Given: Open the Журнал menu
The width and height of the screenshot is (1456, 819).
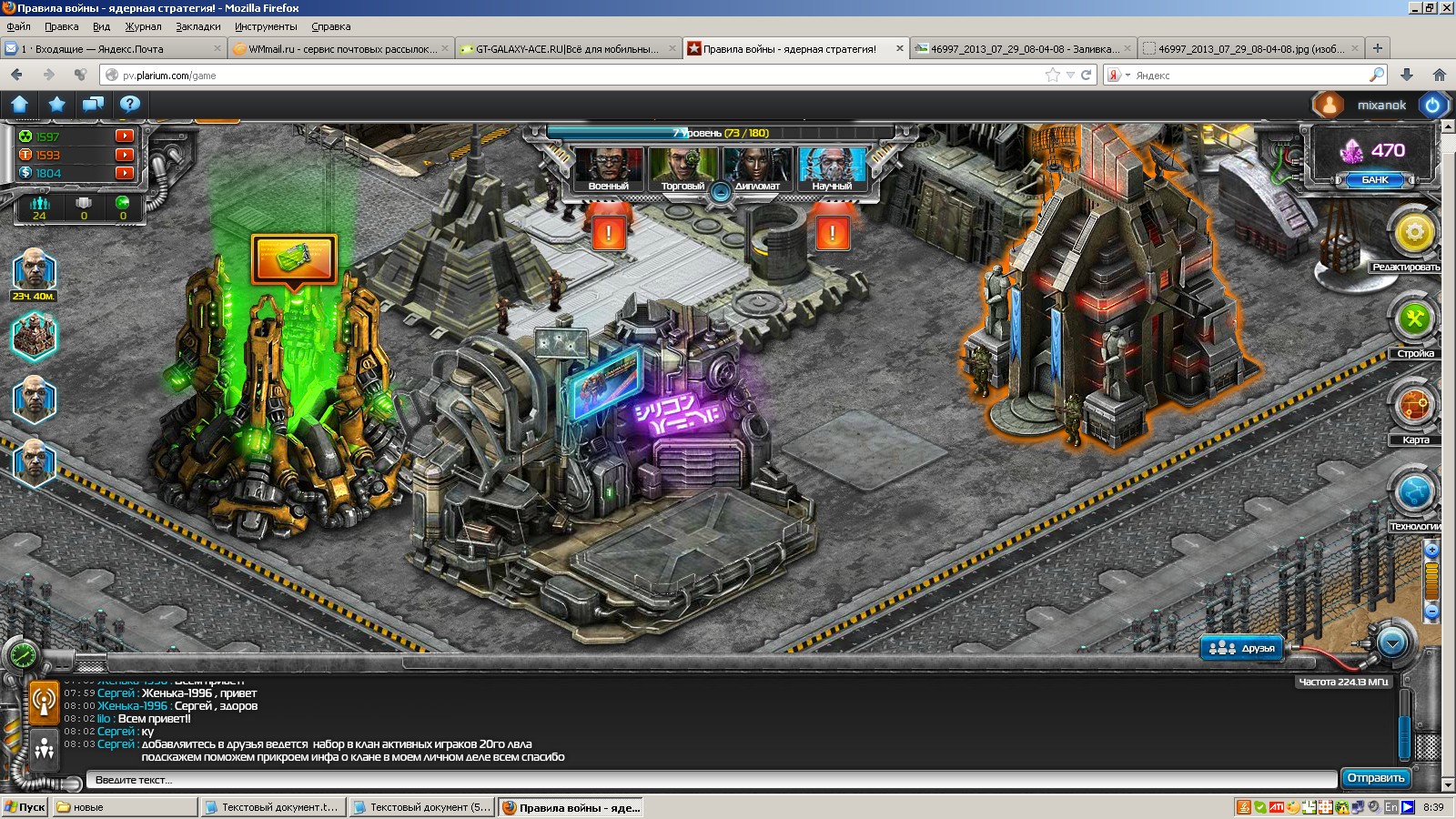Looking at the screenshot, I should (x=143, y=26).
